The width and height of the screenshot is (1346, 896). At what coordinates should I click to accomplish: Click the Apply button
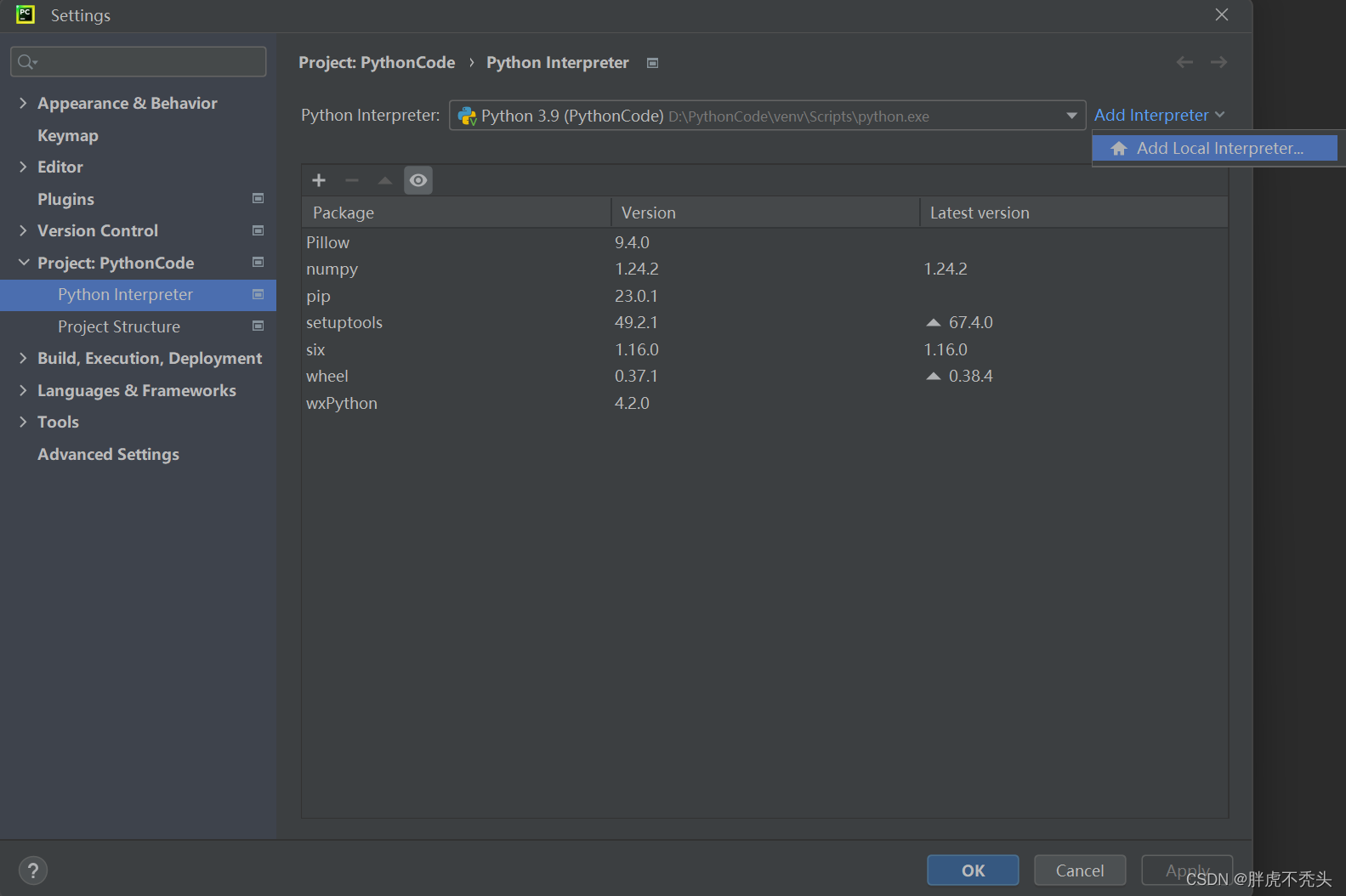pyautogui.click(x=1187, y=870)
